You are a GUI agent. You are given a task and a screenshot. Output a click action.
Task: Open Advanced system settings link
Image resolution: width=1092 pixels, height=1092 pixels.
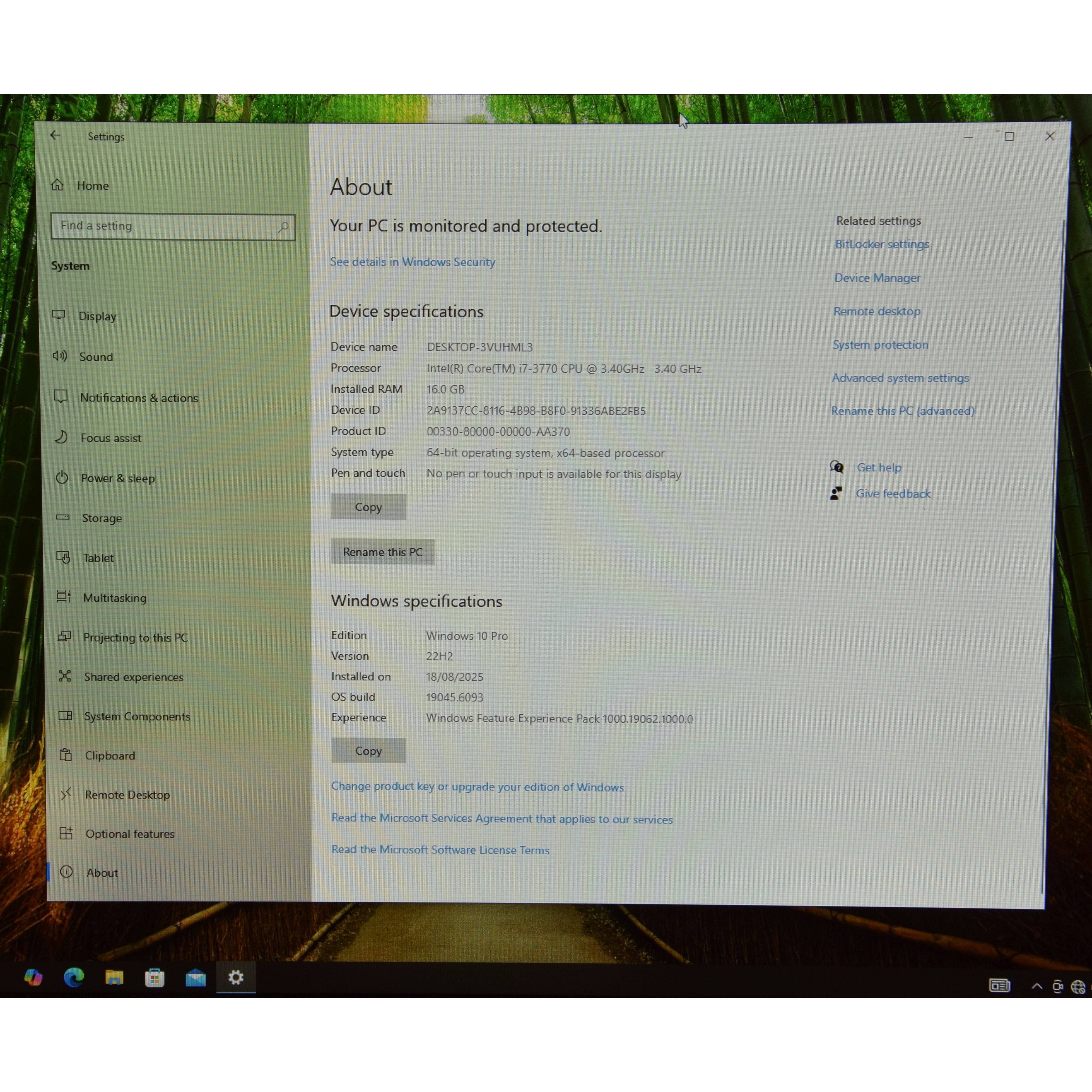pyautogui.click(x=900, y=378)
